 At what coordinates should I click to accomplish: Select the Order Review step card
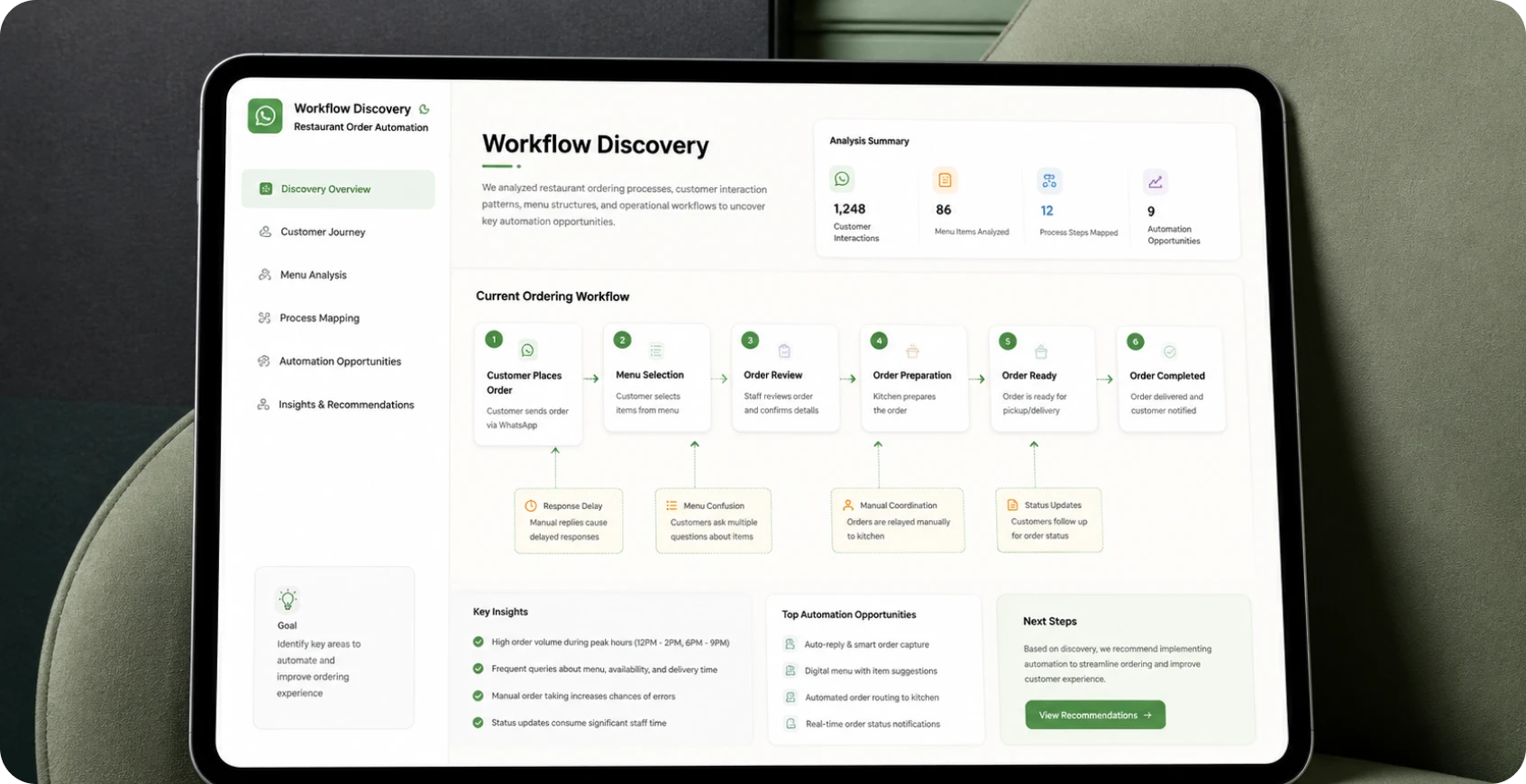pyautogui.click(x=785, y=378)
